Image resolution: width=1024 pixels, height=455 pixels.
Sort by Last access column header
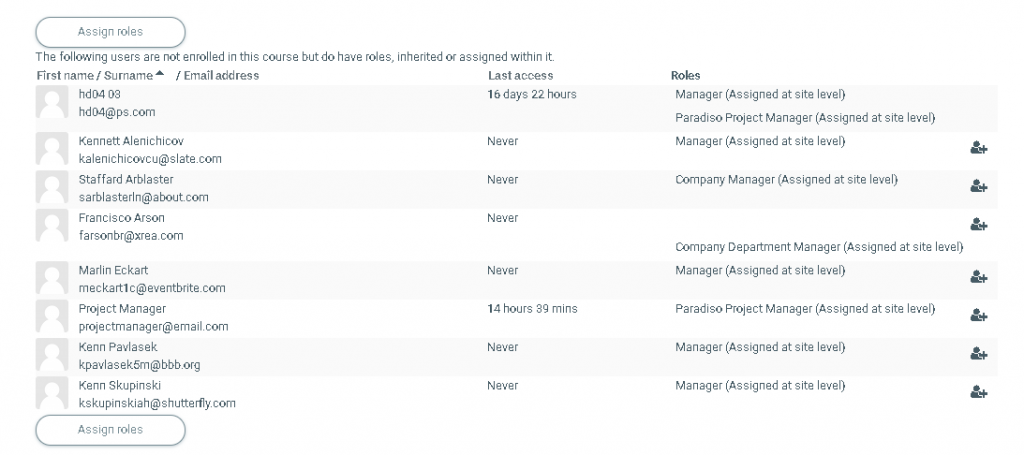tap(520, 76)
